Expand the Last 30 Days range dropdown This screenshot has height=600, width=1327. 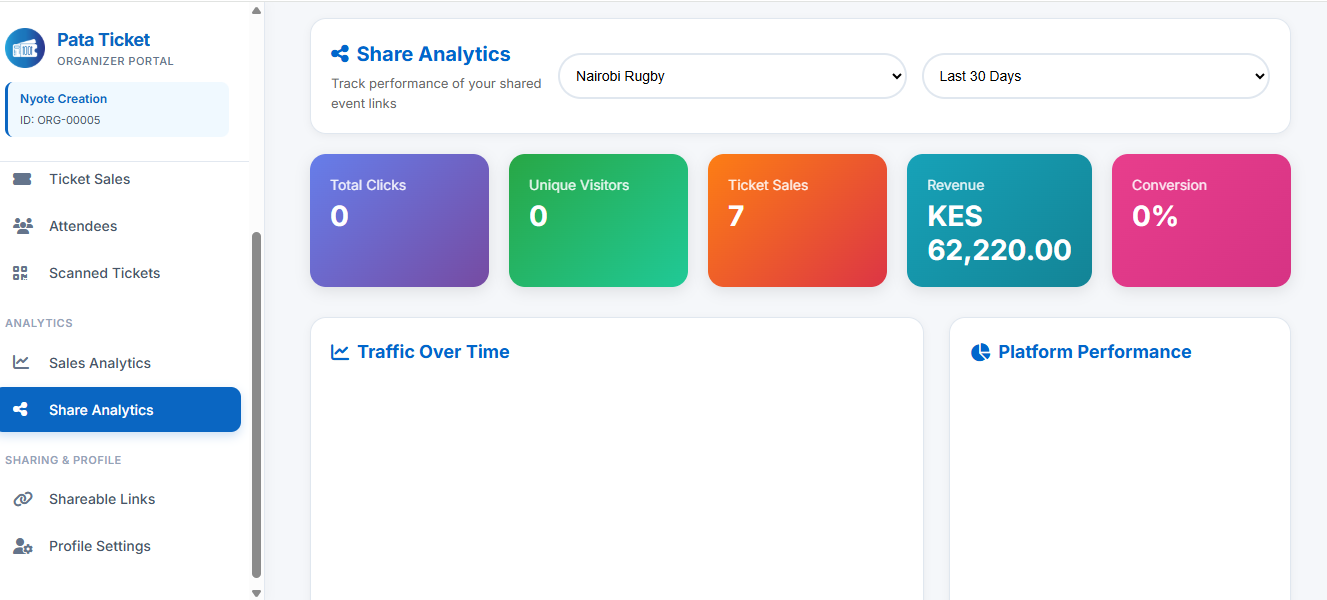tap(1095, 76)
